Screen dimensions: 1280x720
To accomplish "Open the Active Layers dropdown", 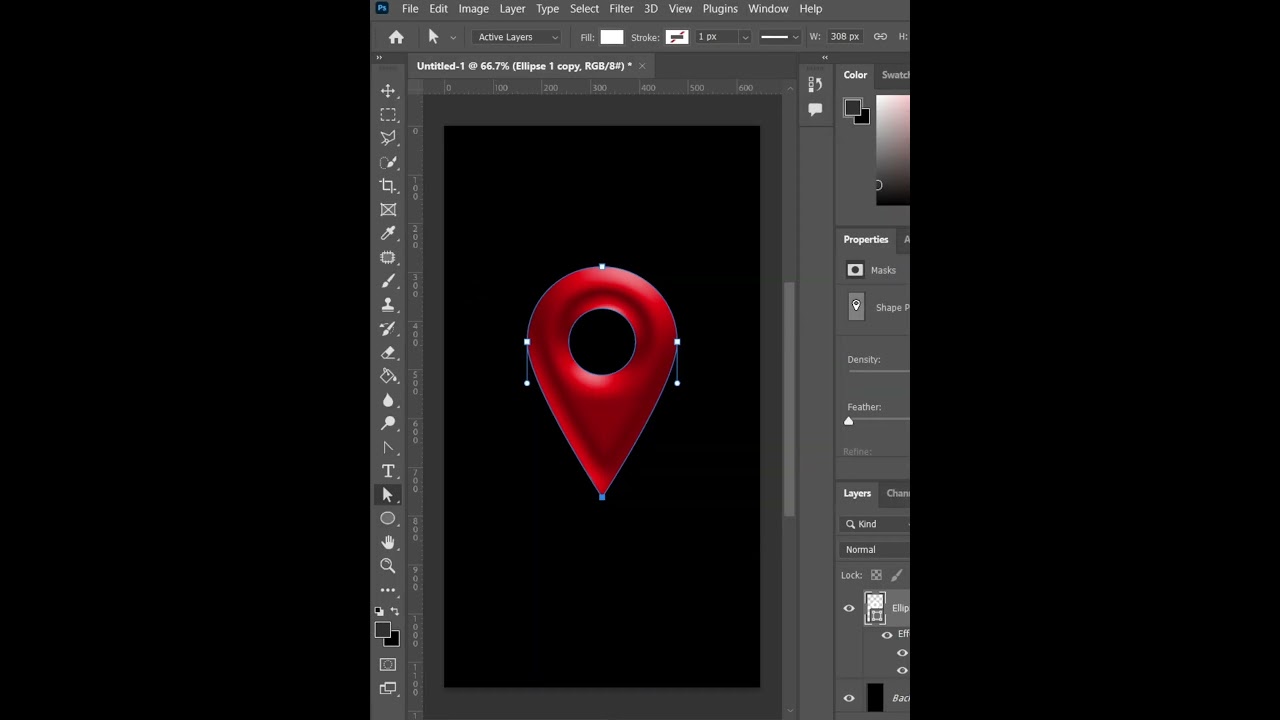I will [517, 37].
